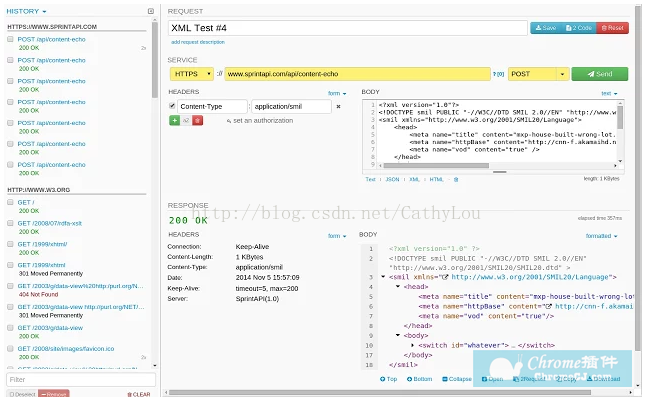Delete headers with red trash button
Viewport: 653px width, 405px height.
198,120
